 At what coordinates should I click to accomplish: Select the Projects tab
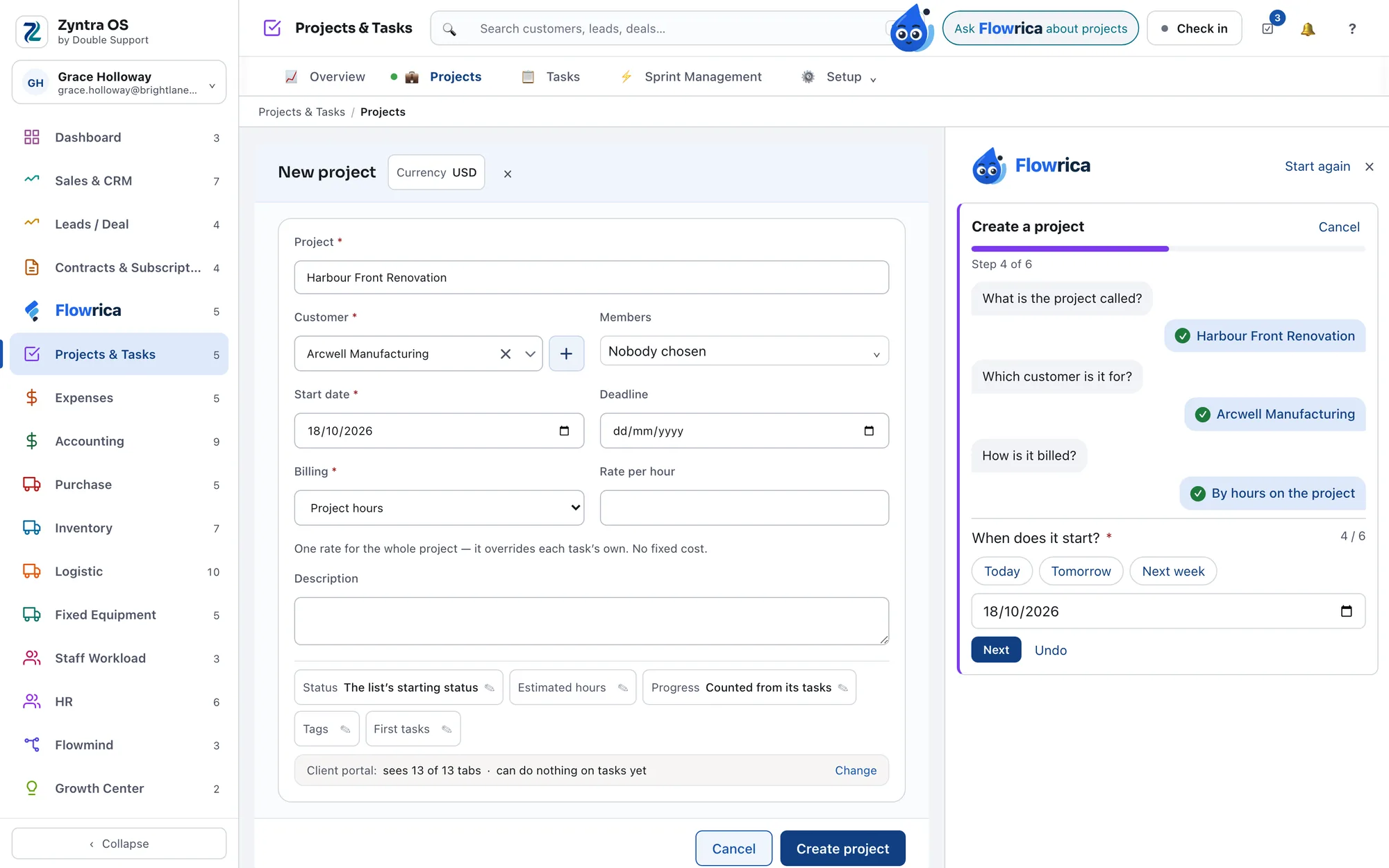click(x=443, y=77)
